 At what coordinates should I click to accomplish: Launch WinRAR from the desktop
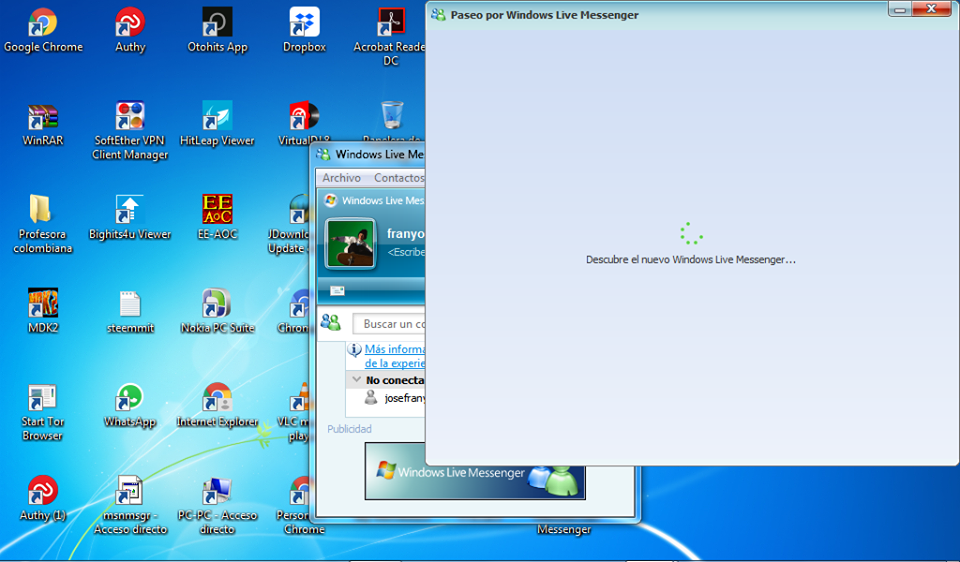tap(43, 125)
